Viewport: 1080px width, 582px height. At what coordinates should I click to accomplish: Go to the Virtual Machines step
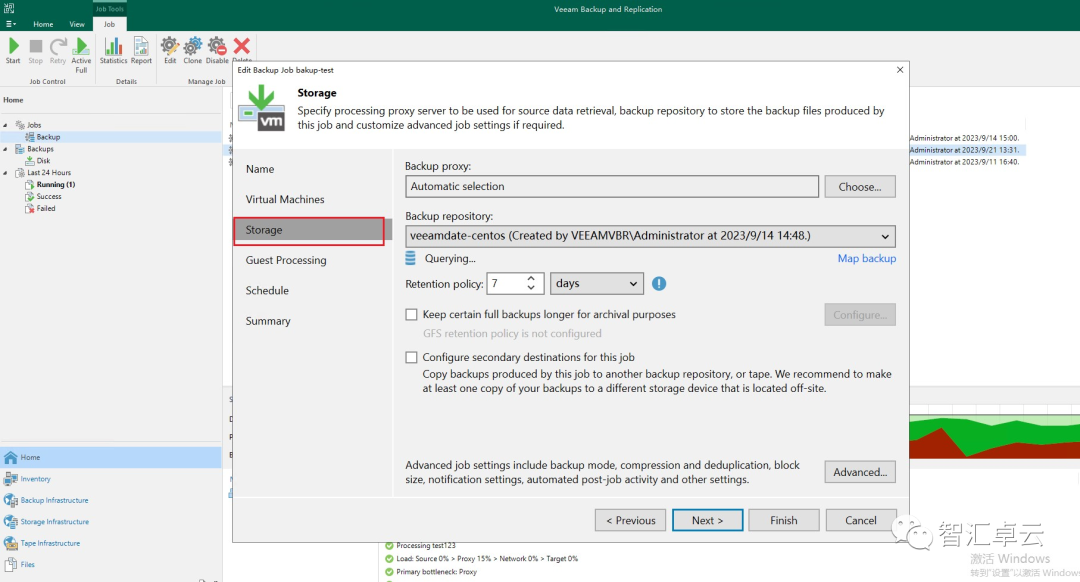point(284,199)
